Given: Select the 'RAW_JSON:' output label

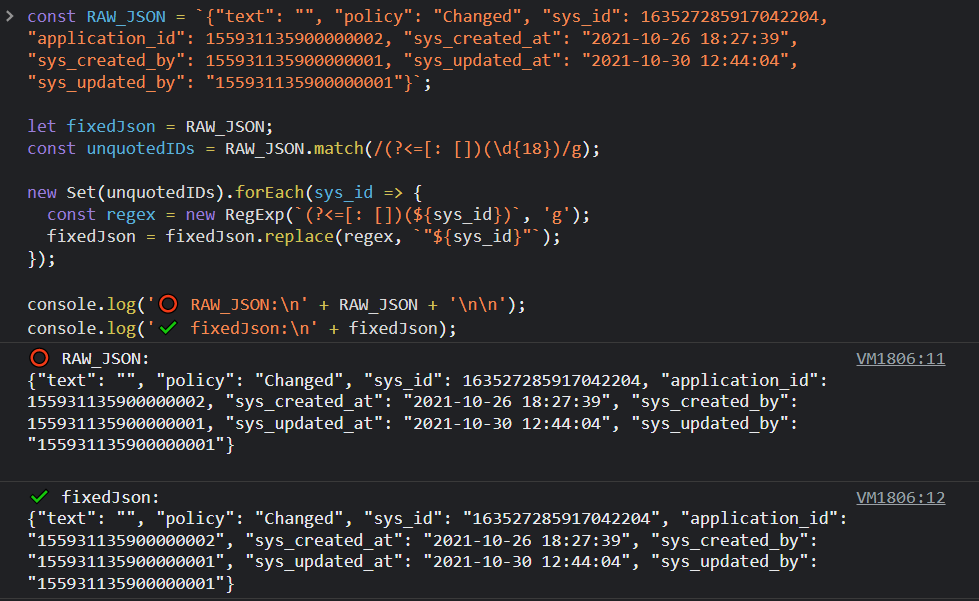Looking at the screenshot, I should (105, 358).
